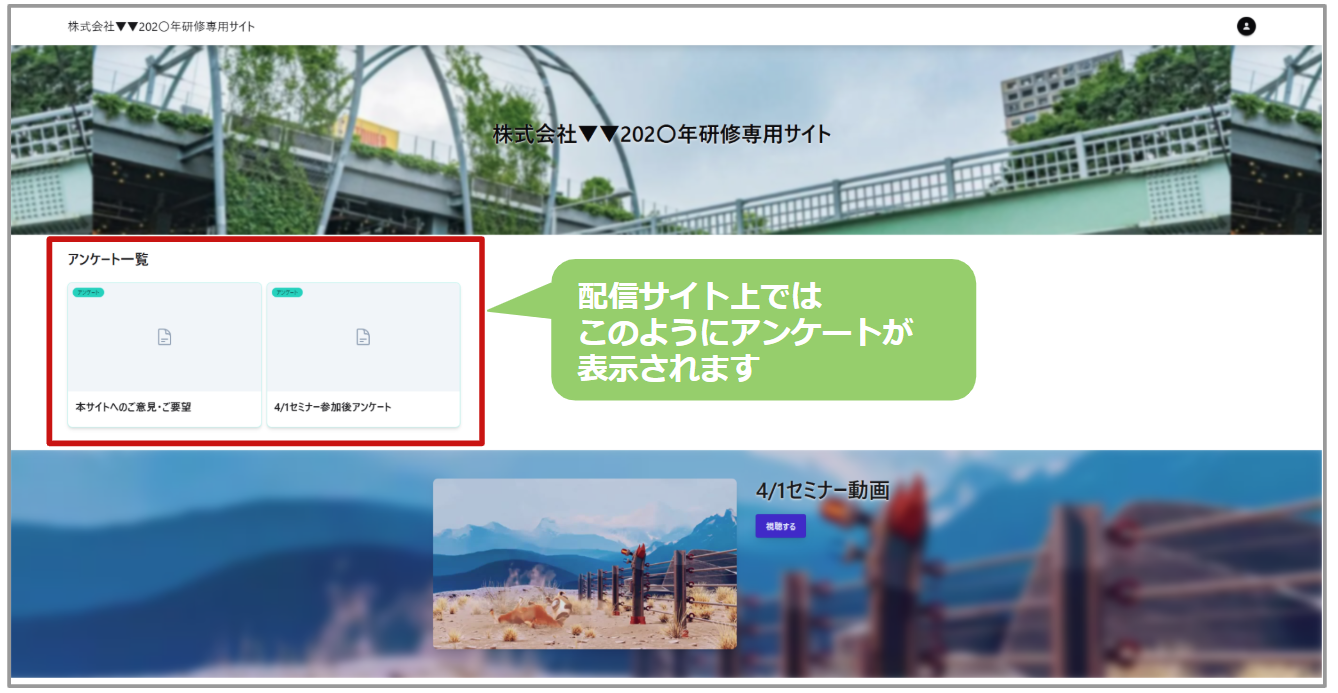Click document icon on 本サイトへのご意見・ご要望 card
Viewport: 1338px width, 693px height.
[x=164, y=337]
